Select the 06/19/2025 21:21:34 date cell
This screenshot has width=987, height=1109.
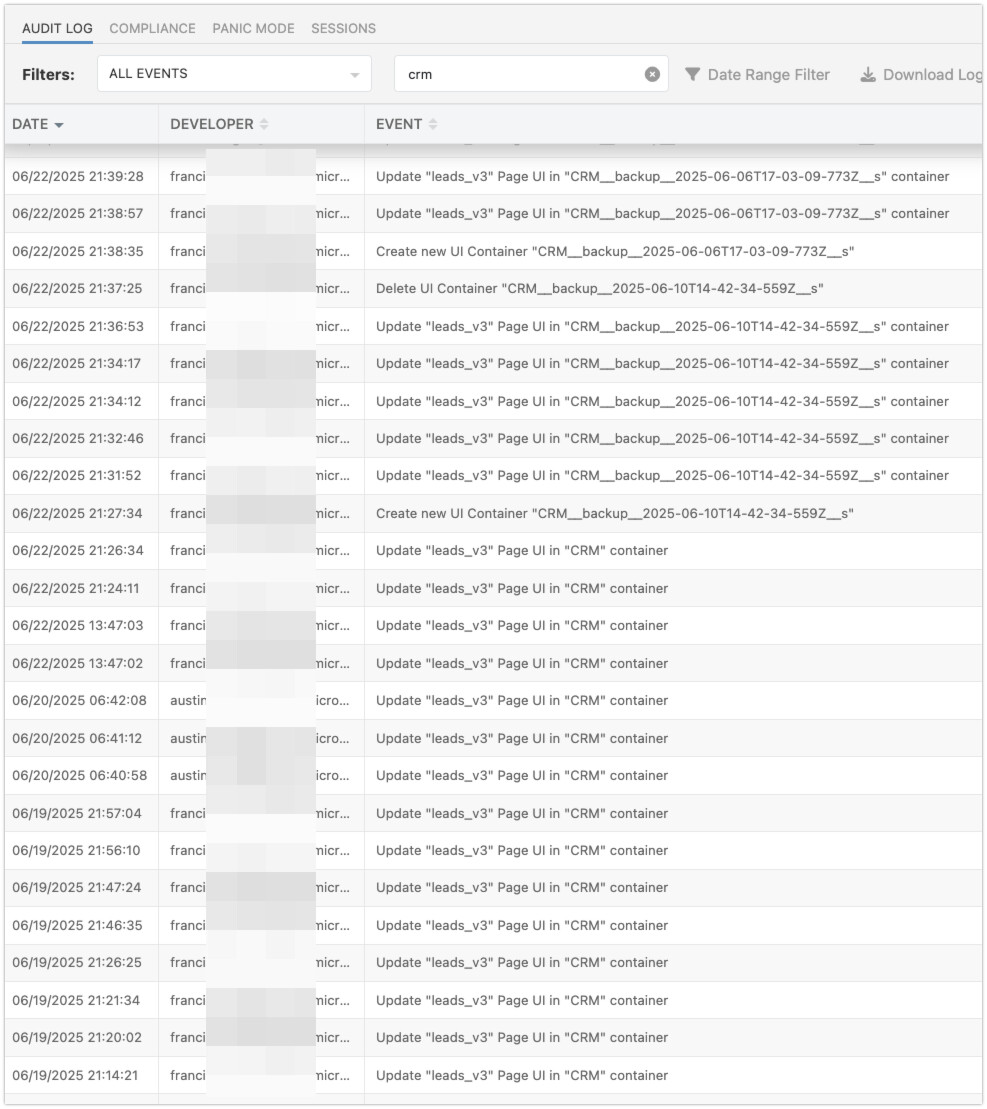pyautogui.click(x=76, y=1001)
